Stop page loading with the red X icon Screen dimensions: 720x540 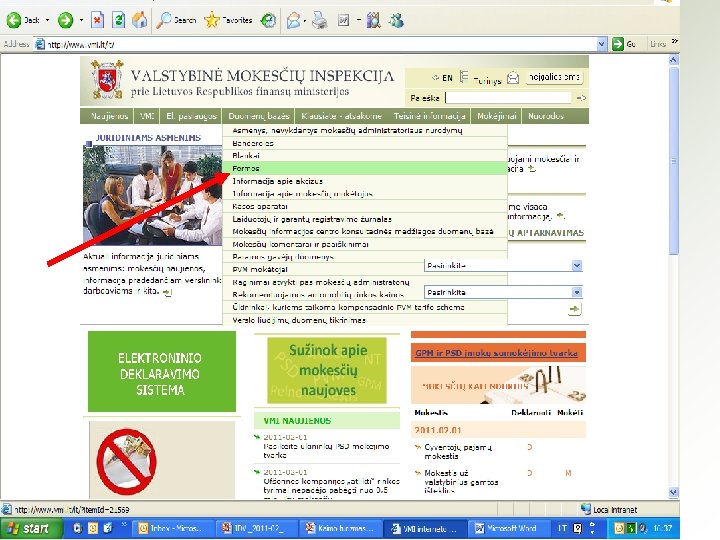click(x=97, y=20)
